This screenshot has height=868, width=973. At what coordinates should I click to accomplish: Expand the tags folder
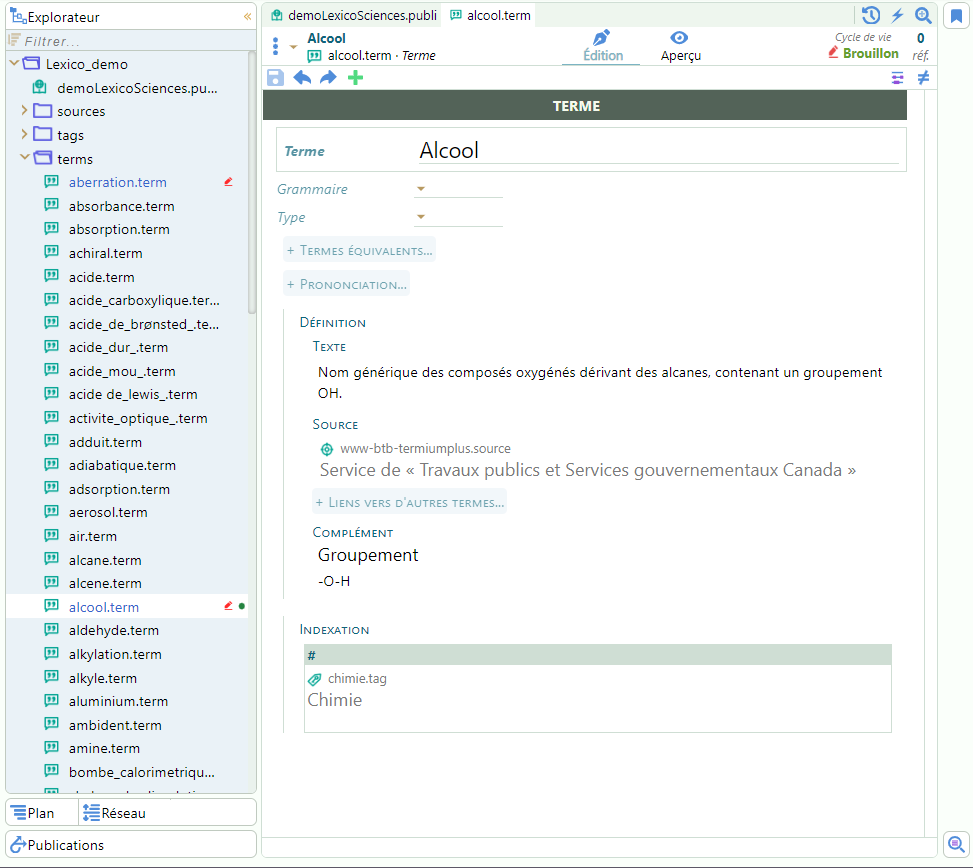[25, 134]
